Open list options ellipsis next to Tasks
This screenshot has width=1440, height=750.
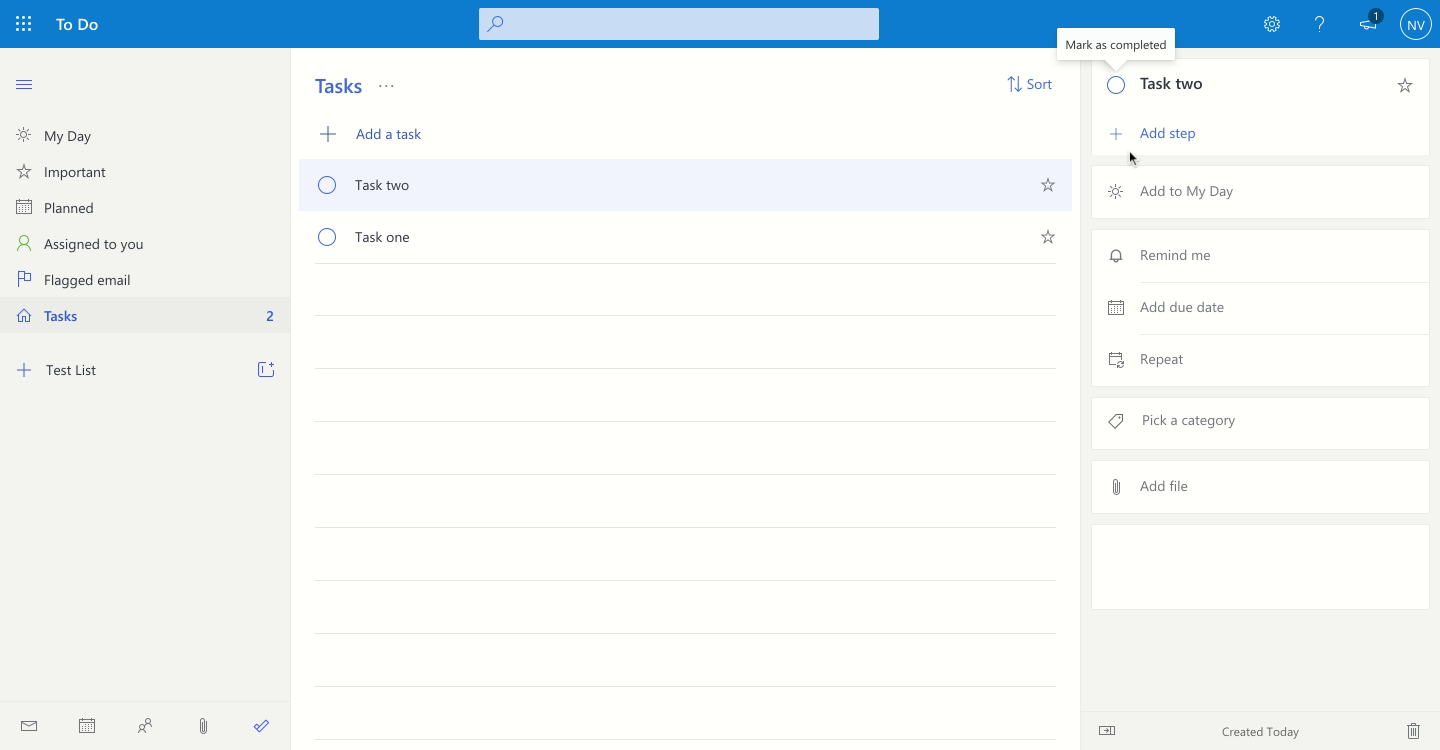point(386,86)
